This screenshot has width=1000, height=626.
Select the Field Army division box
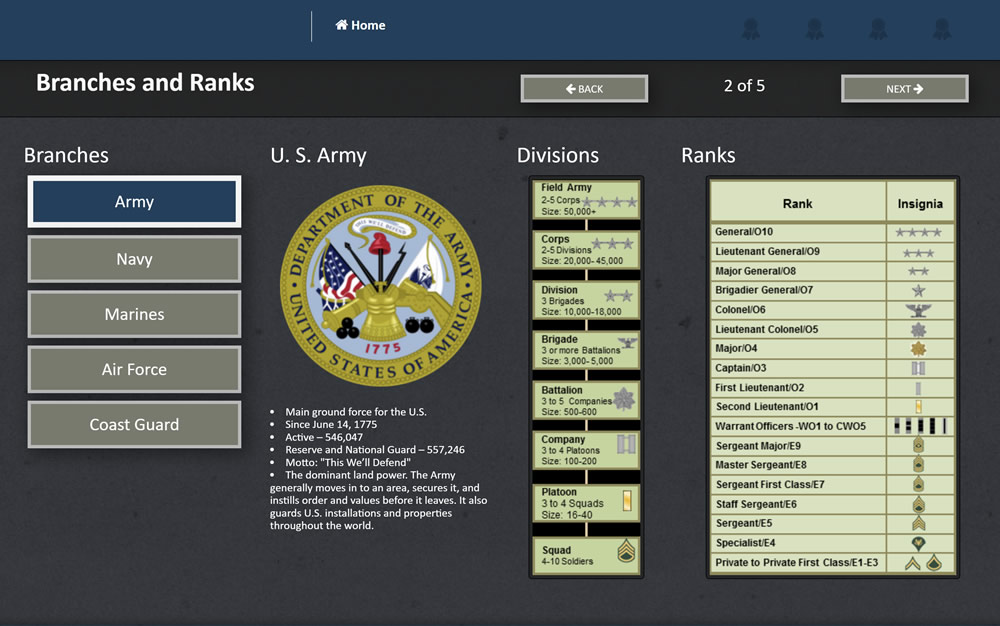(x=586, y=200)
